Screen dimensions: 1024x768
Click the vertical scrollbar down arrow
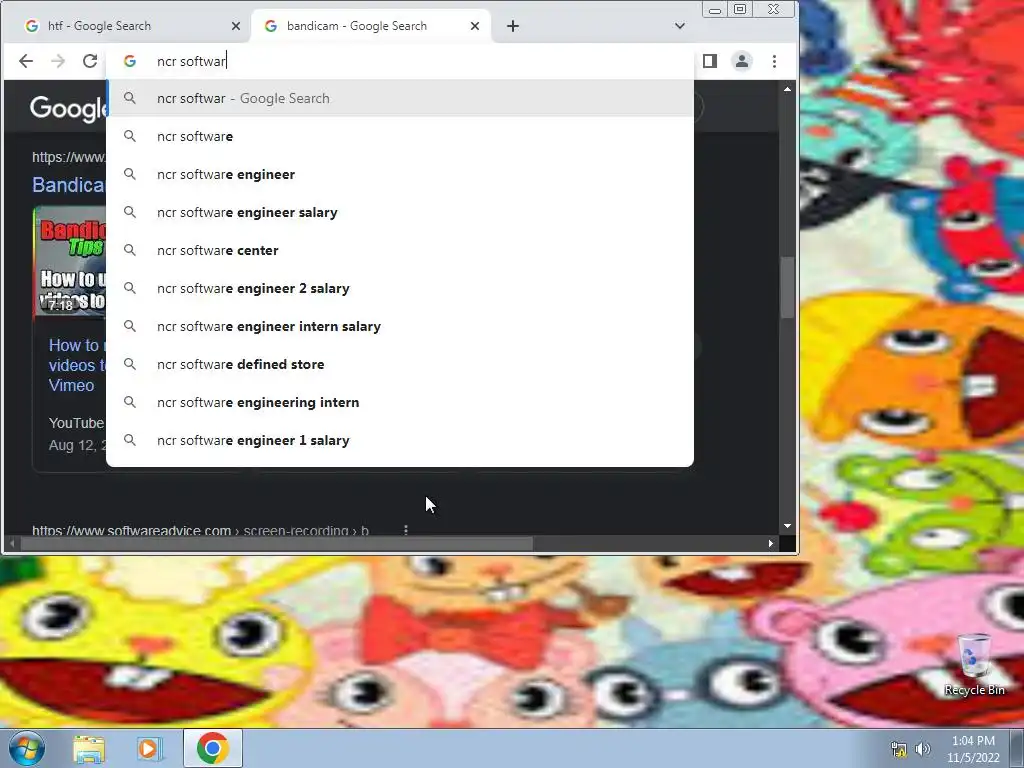(x=788, y=526)
